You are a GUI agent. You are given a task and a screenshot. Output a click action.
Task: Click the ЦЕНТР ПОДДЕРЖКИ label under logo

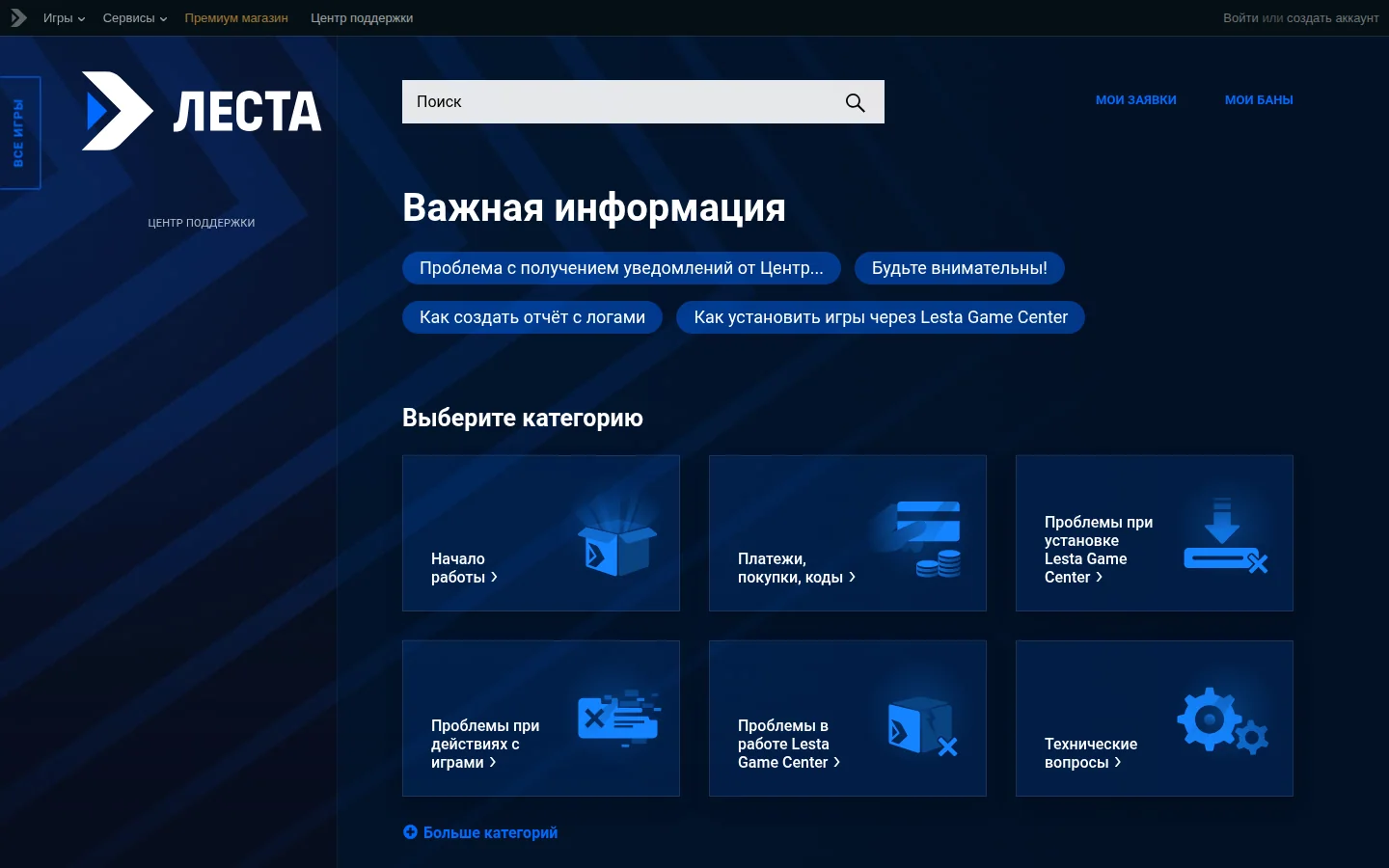[202, 223]
